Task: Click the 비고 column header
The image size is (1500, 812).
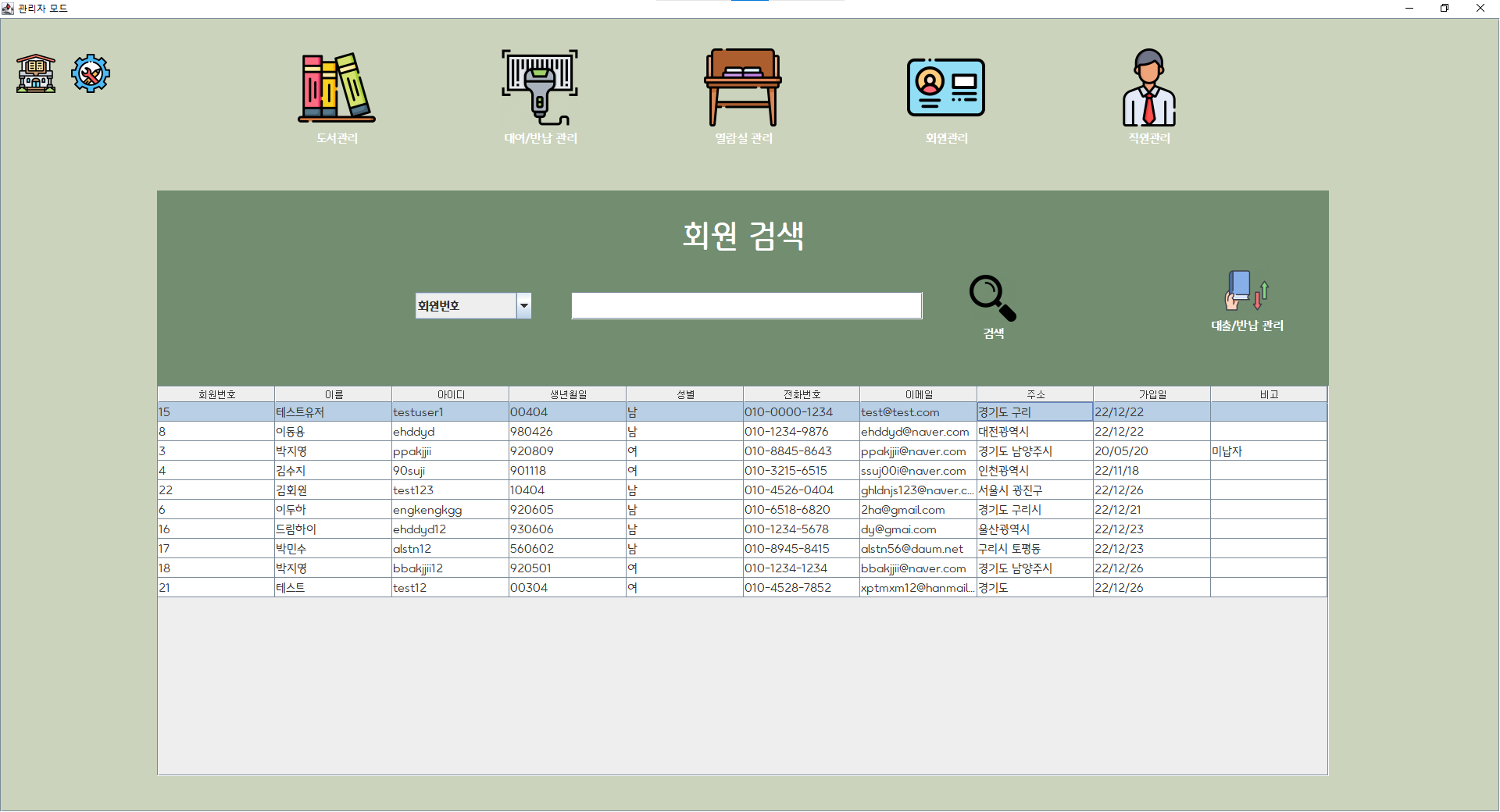Action: tap(1268, 394)
